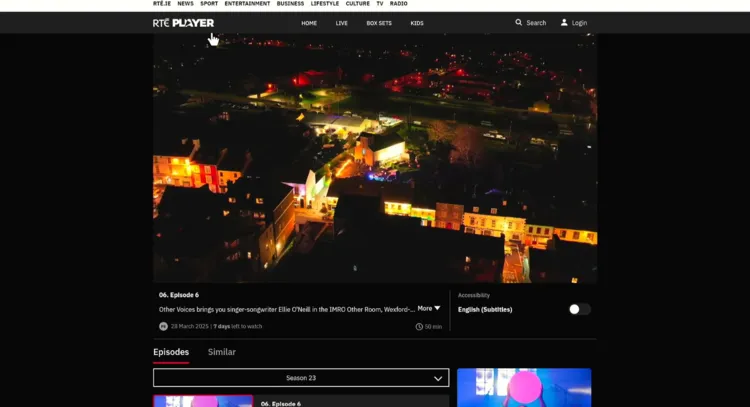The image size is (750, 407).
Task: Click the Accessibility heading text
Action: (474, 295)
